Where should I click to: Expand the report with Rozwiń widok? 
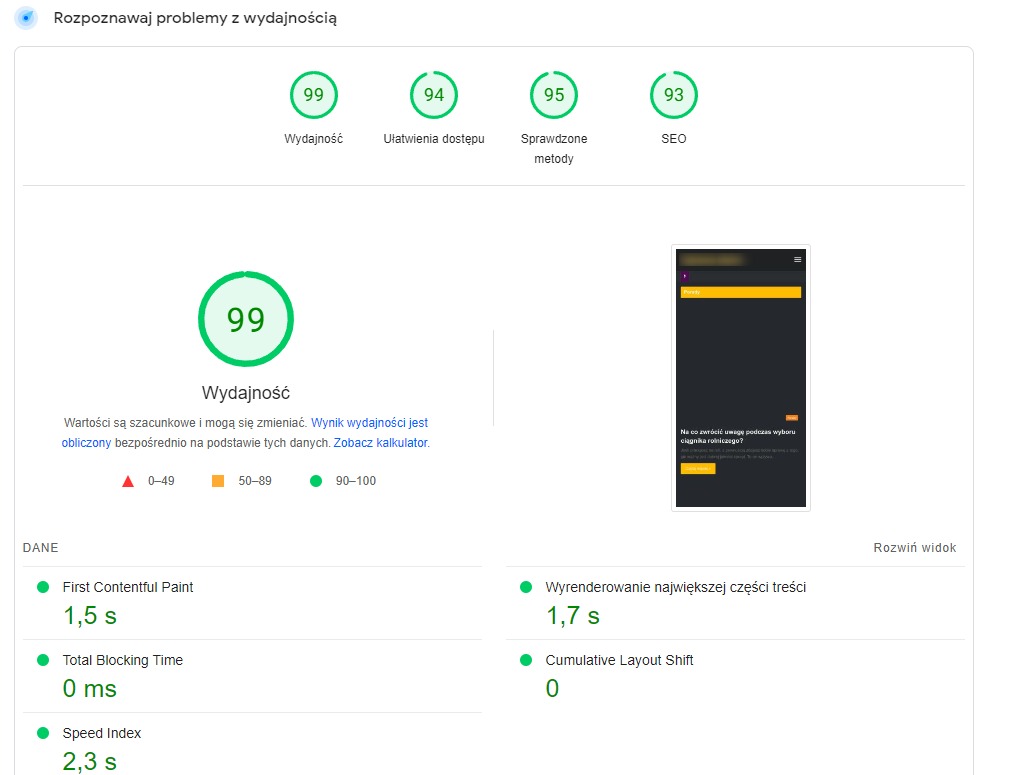click(913, 547)
